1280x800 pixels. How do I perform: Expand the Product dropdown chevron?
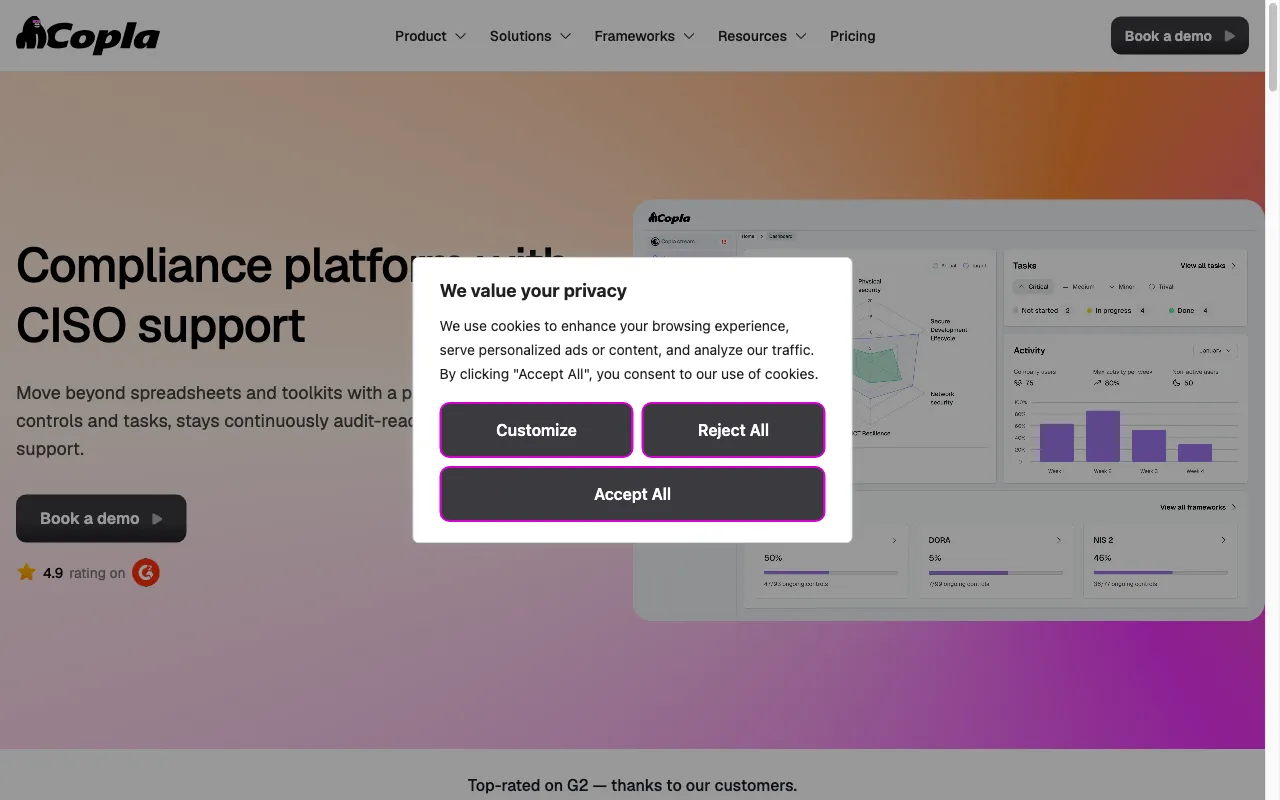[x=460, y=36]
